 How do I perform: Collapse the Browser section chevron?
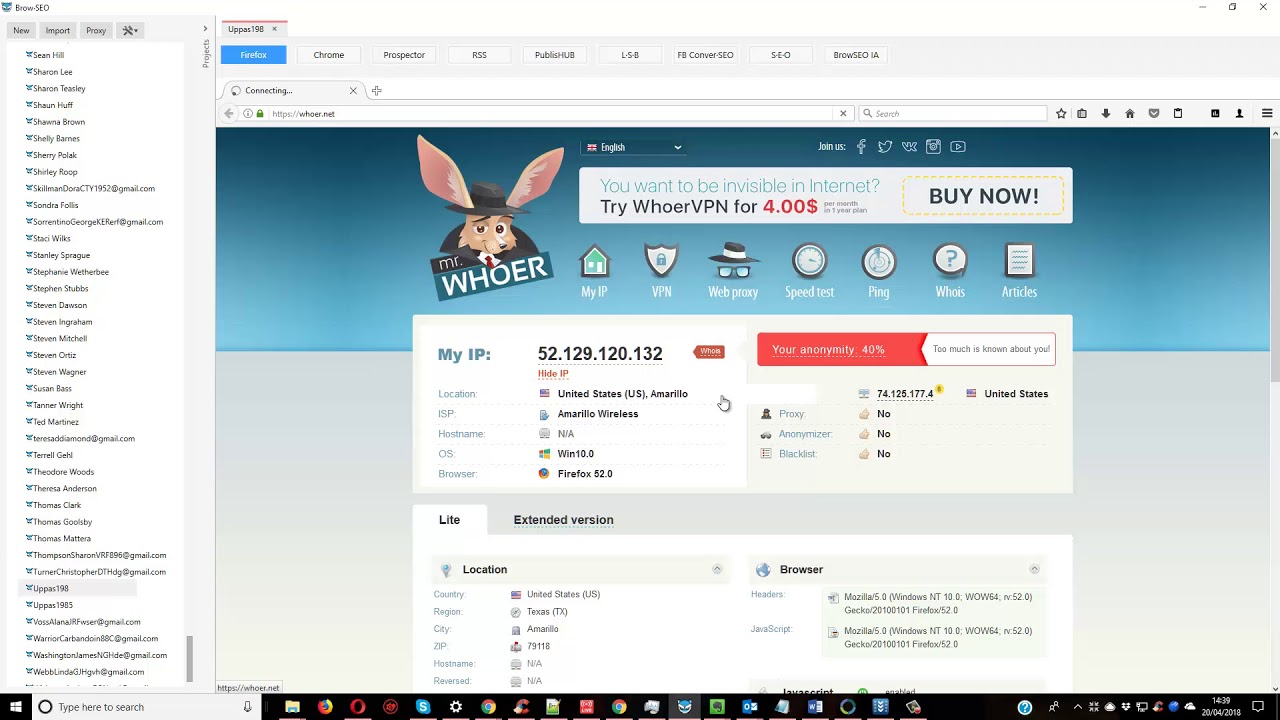coord(1034,569)
